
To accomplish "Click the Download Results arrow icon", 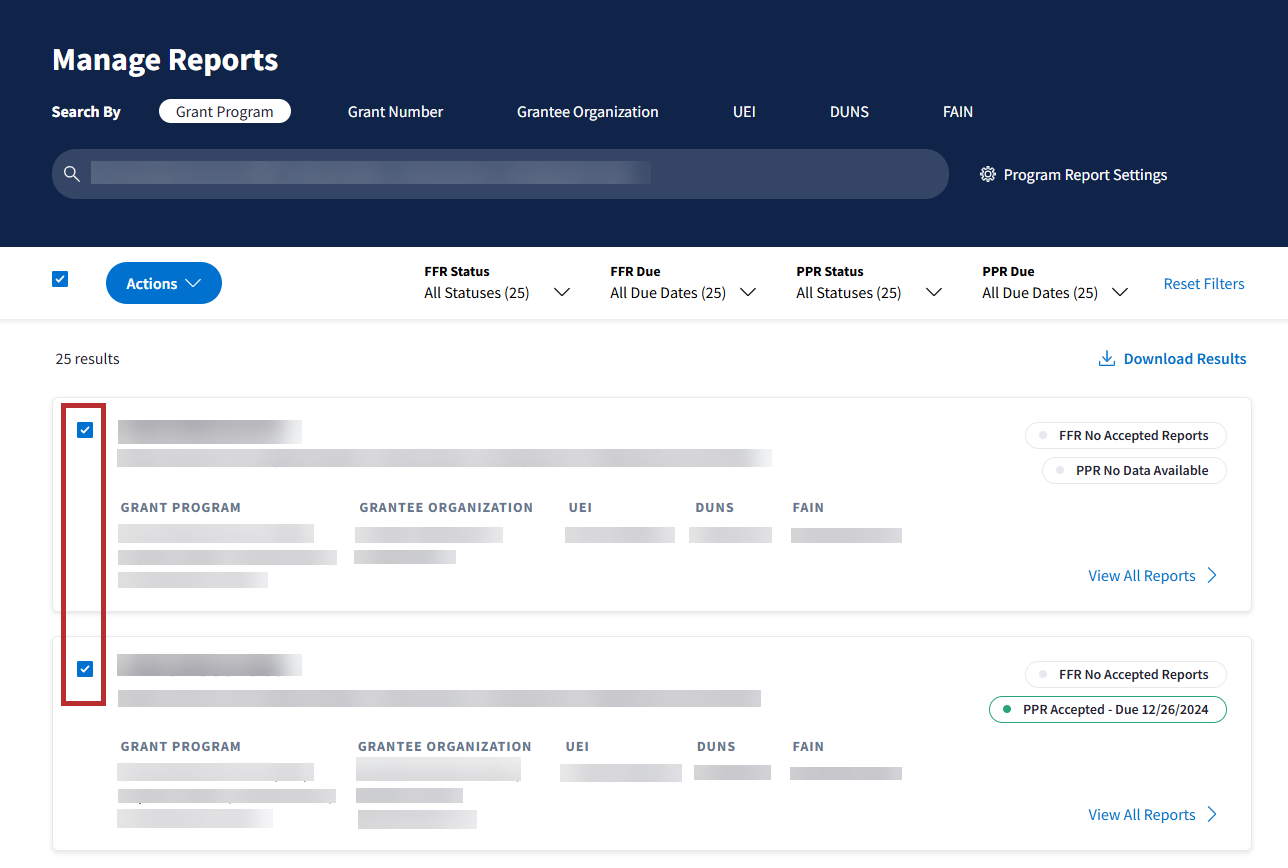I will click(1107, 359).
